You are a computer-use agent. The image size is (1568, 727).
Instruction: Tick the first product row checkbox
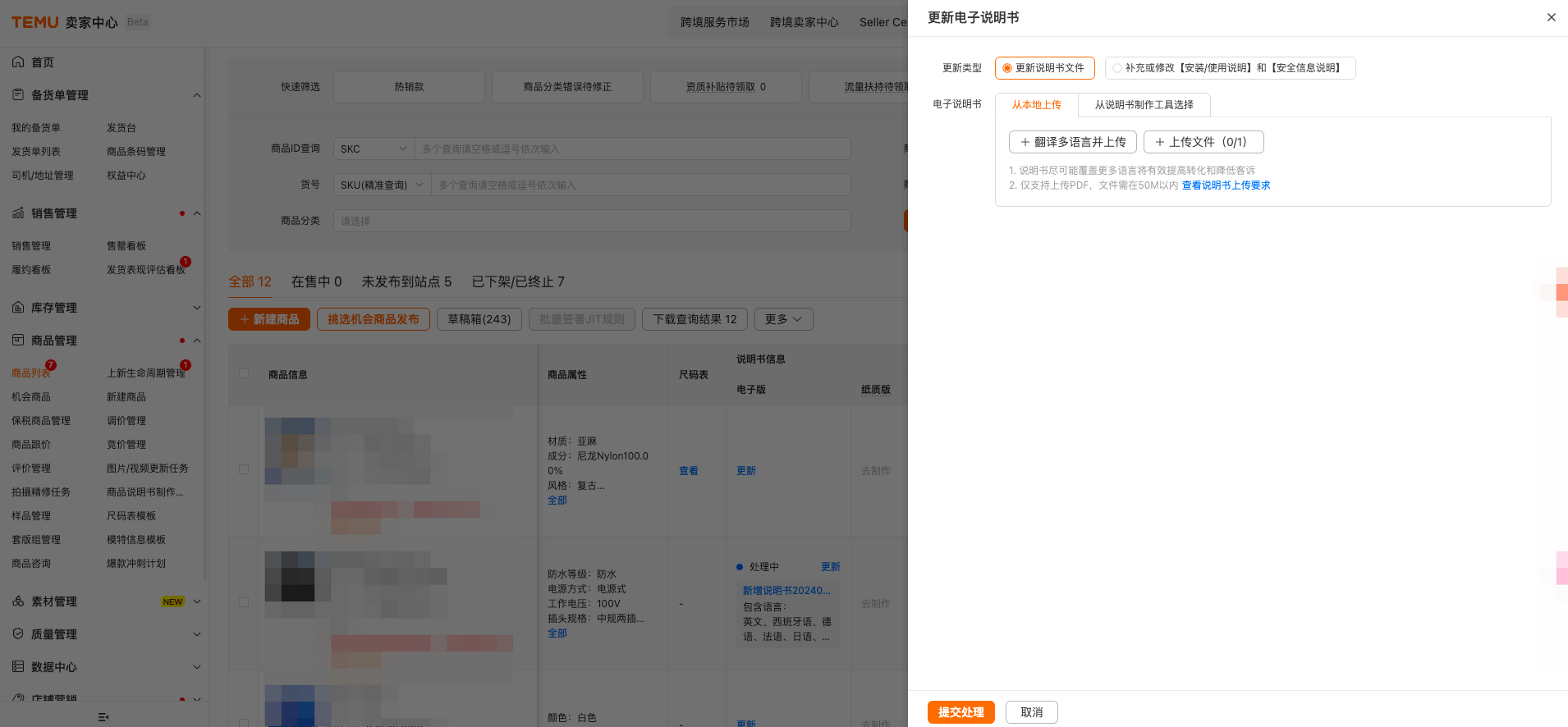[244, 469]
